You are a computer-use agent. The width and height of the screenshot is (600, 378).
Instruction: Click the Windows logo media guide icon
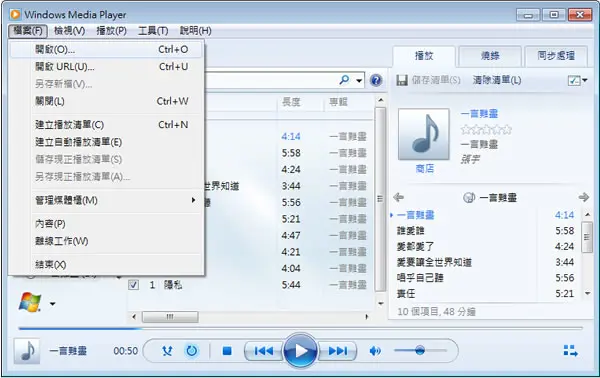30,302
